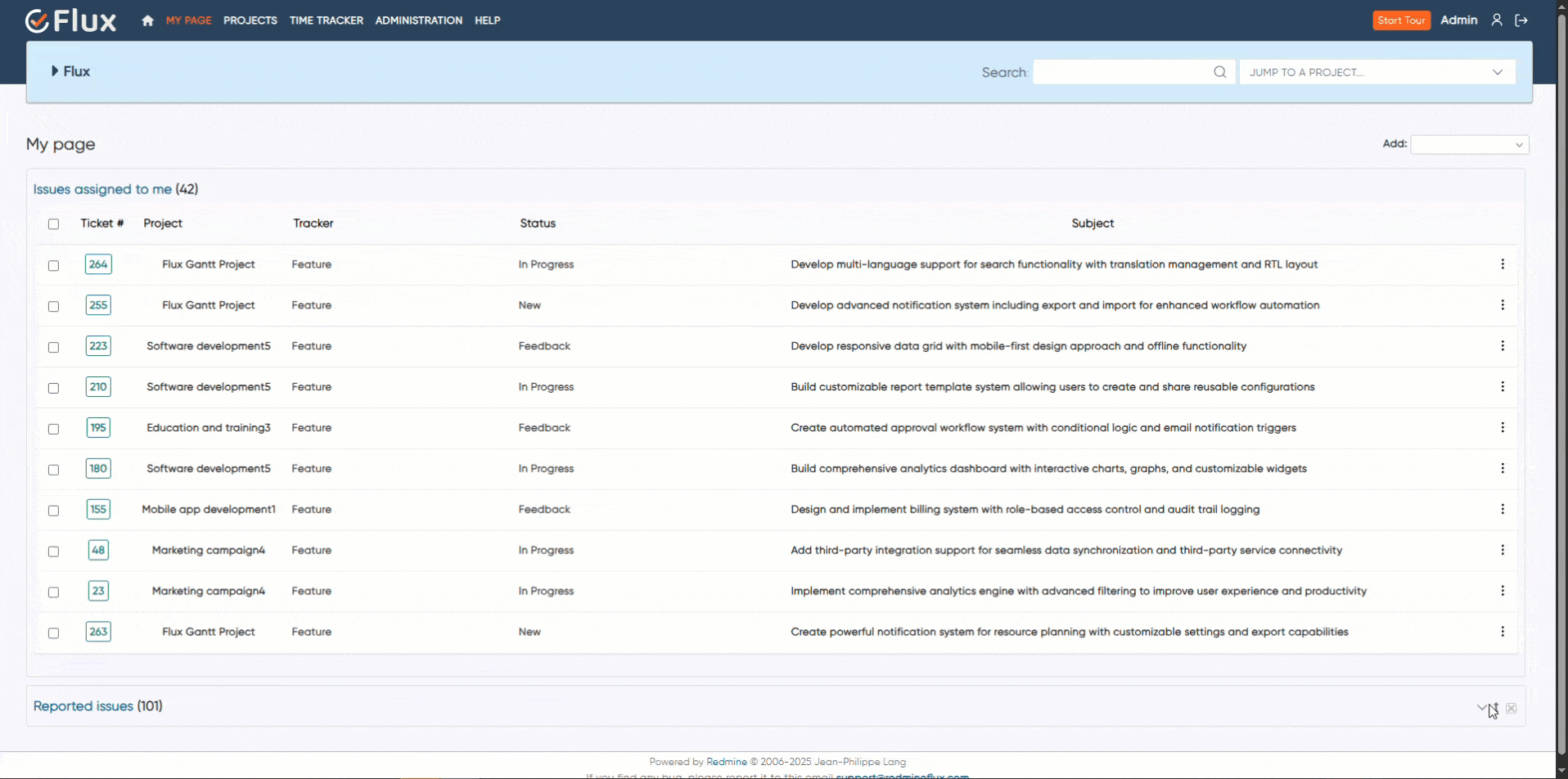This screenshot has width=1568, height=779.
Task: Remove the Reported issues block via X icon
Action: pos(1511,709)
